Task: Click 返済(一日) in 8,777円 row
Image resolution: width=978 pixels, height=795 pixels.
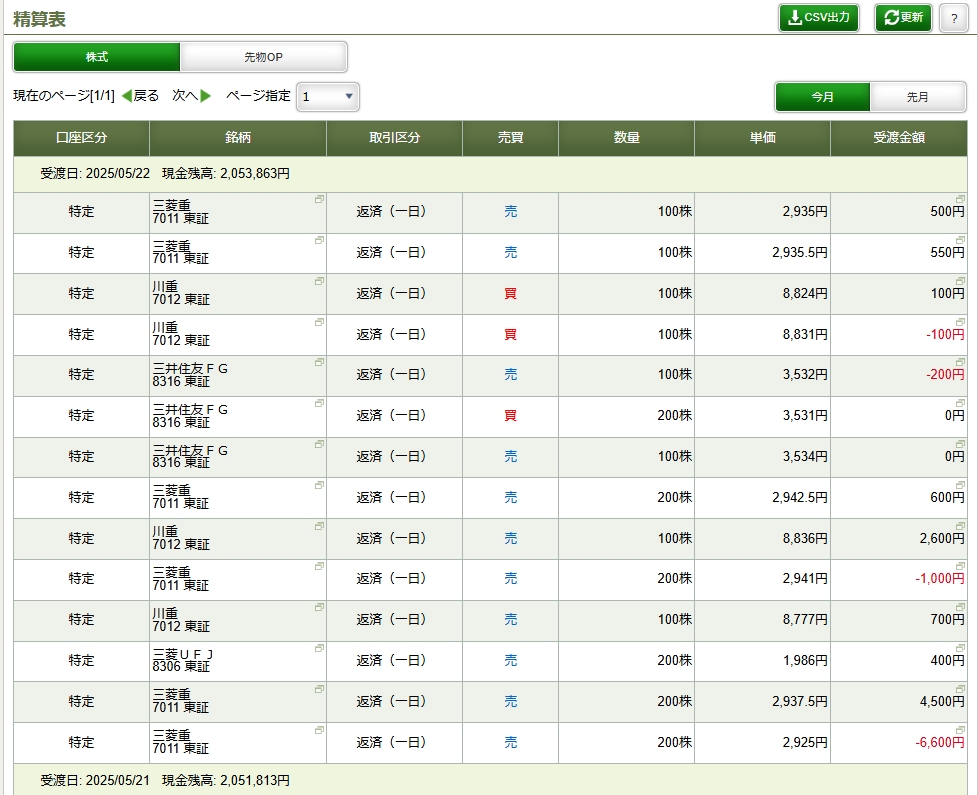Action: click(391, 620)
